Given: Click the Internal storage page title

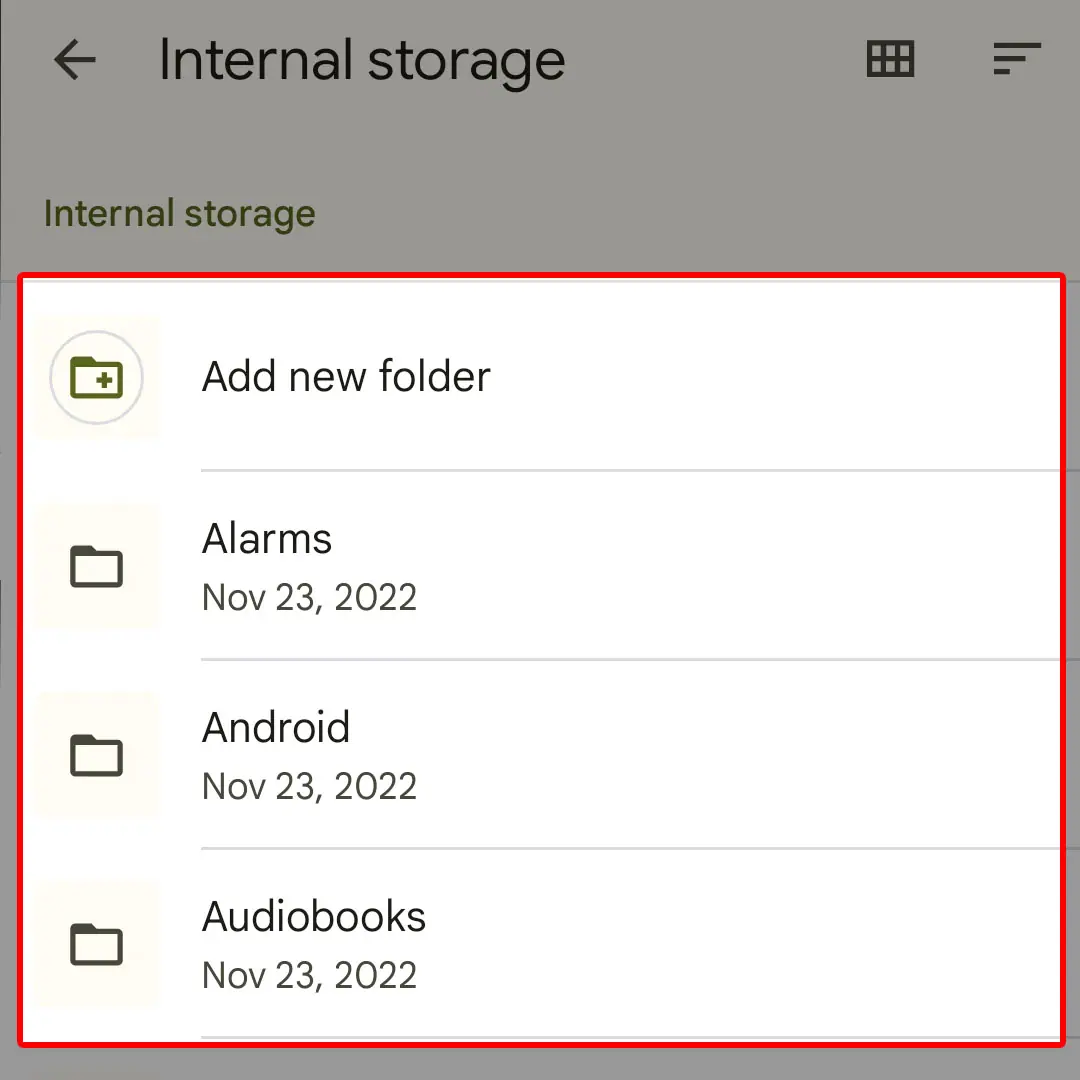Looking at the screenshot, I should point(362,60).
